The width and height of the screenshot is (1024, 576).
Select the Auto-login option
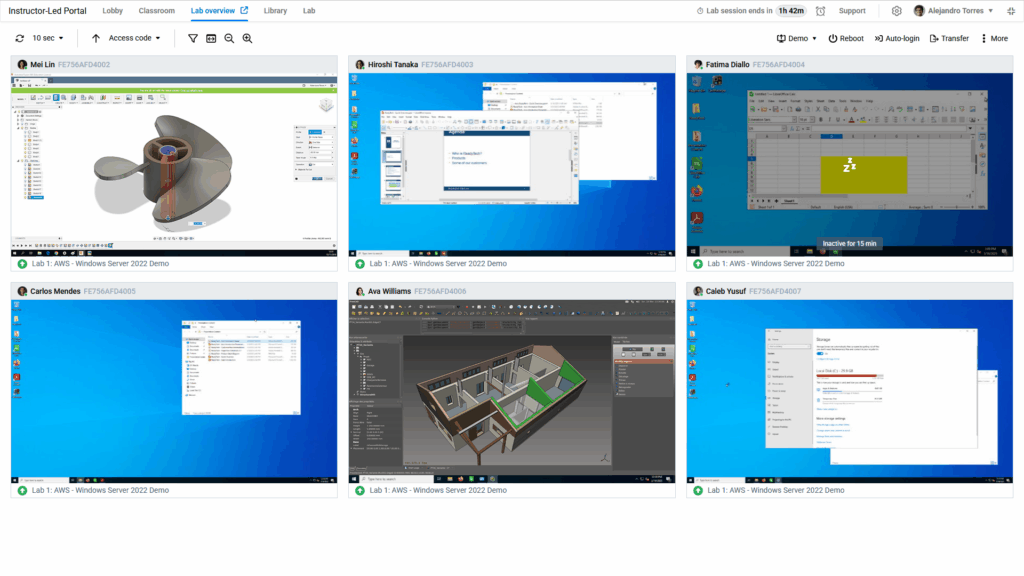tap(899, 38)
